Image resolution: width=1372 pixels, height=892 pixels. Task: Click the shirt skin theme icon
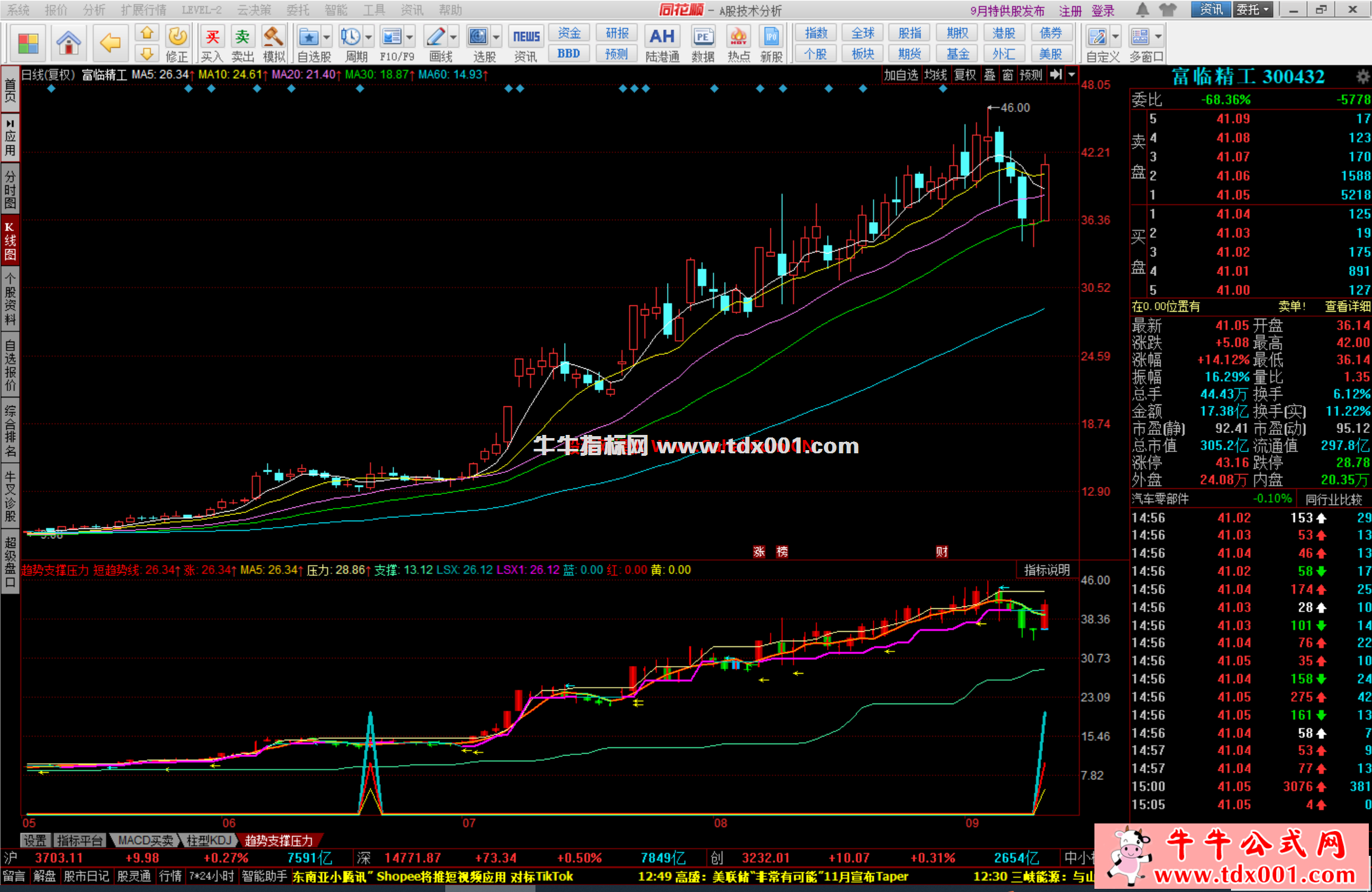(1168, 10)
